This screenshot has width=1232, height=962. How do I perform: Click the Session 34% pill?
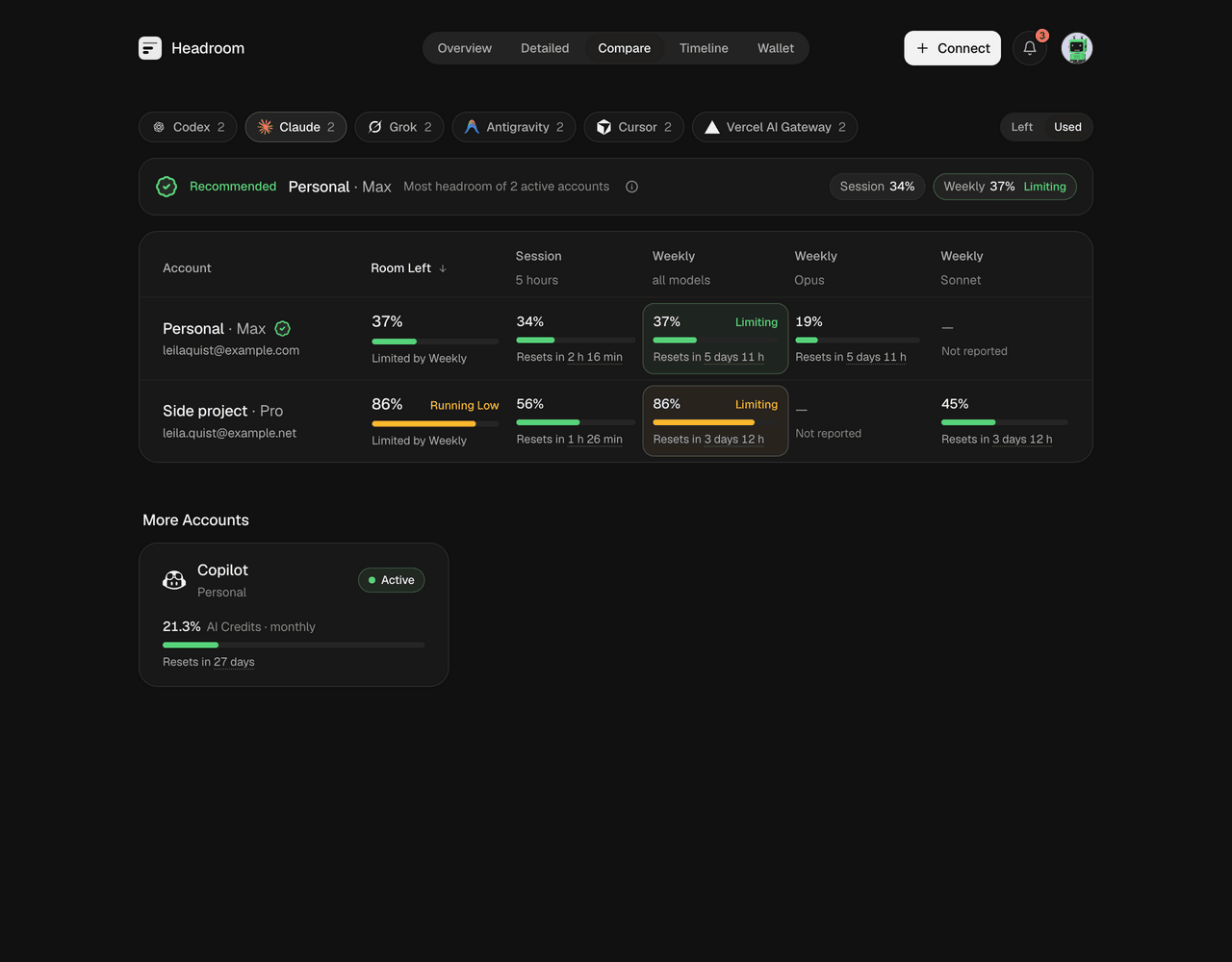(878, 187)
